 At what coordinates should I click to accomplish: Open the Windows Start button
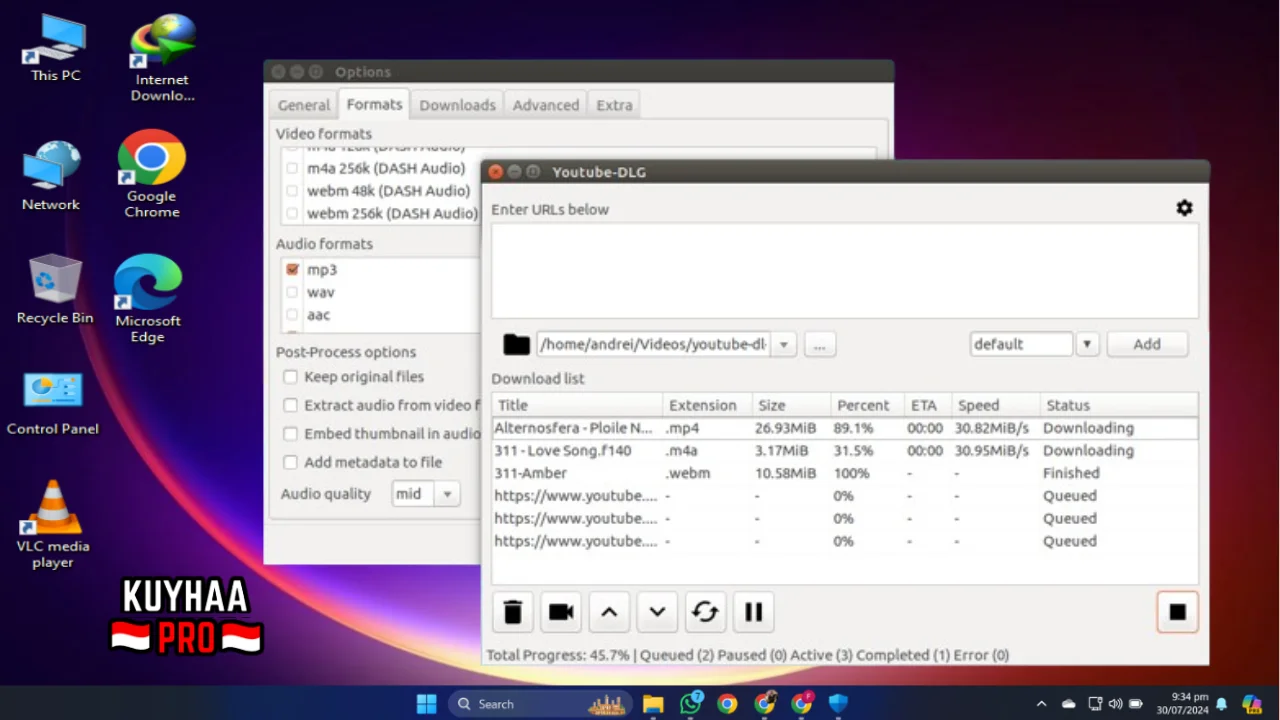click(x=426, y=704)
